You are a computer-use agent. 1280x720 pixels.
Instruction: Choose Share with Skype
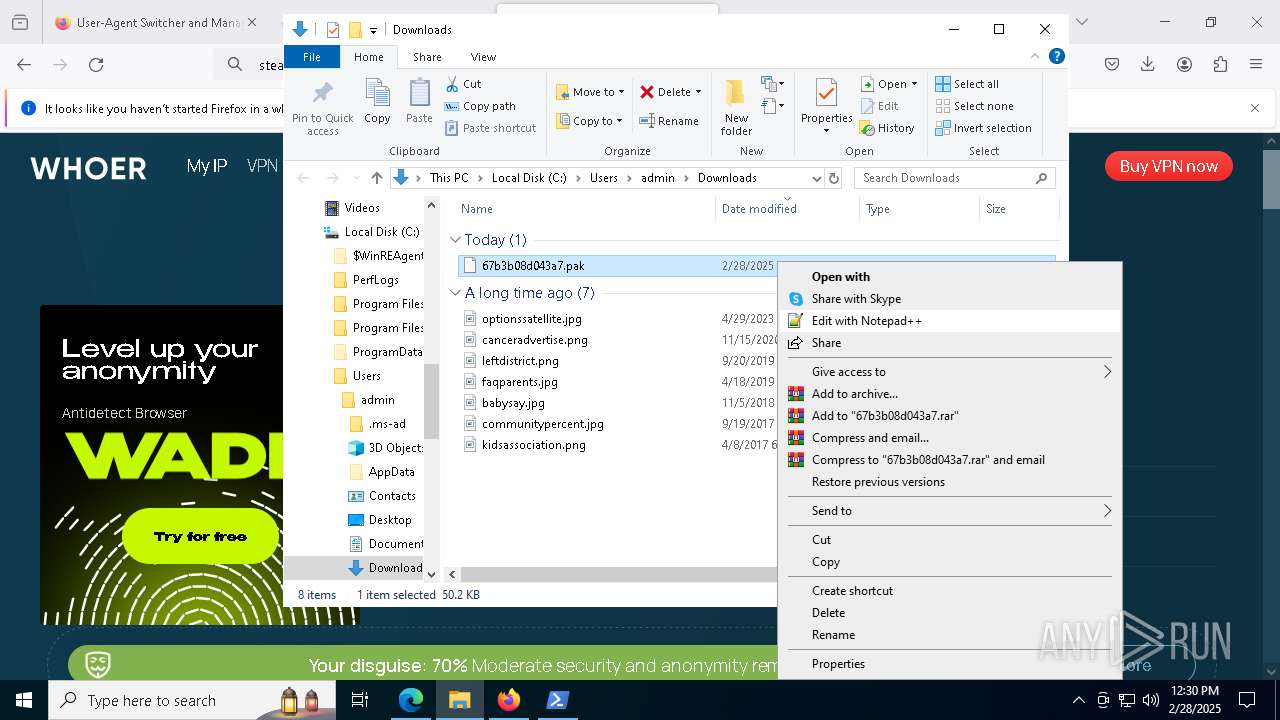(949, 299)
